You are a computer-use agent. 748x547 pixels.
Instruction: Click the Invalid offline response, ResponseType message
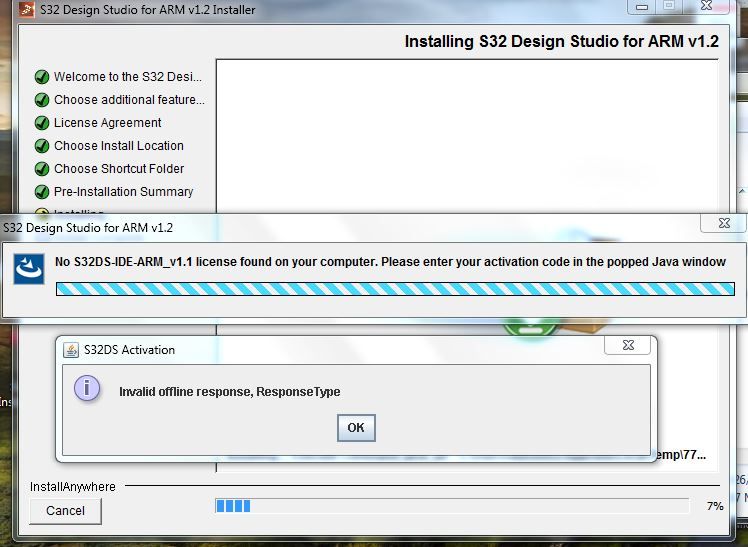[x=229, y=392]
